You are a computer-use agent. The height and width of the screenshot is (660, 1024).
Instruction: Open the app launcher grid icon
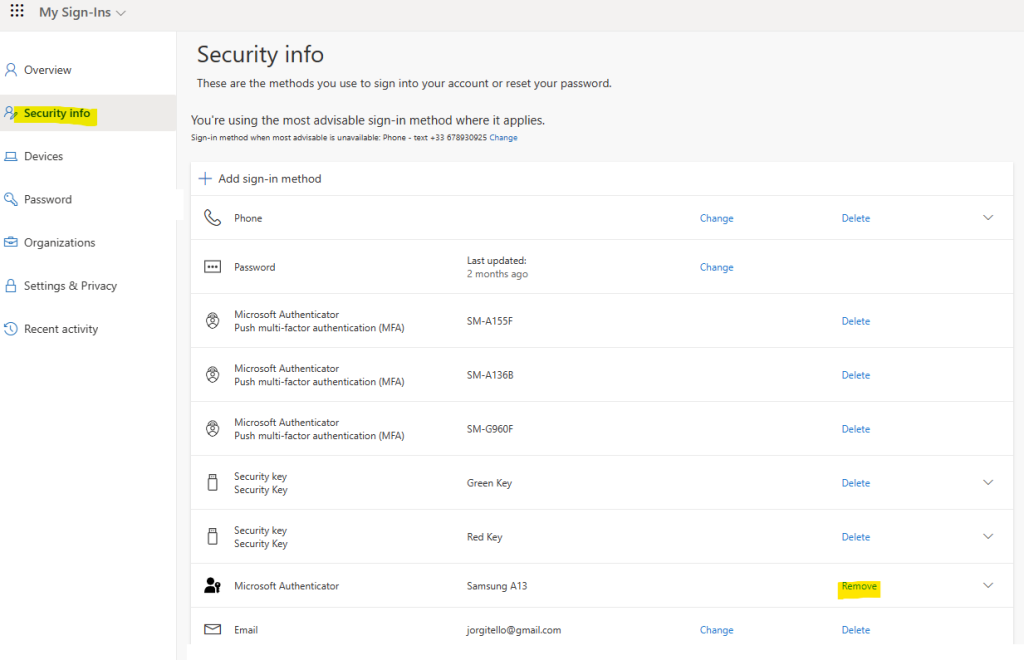(x=17, y=11)
